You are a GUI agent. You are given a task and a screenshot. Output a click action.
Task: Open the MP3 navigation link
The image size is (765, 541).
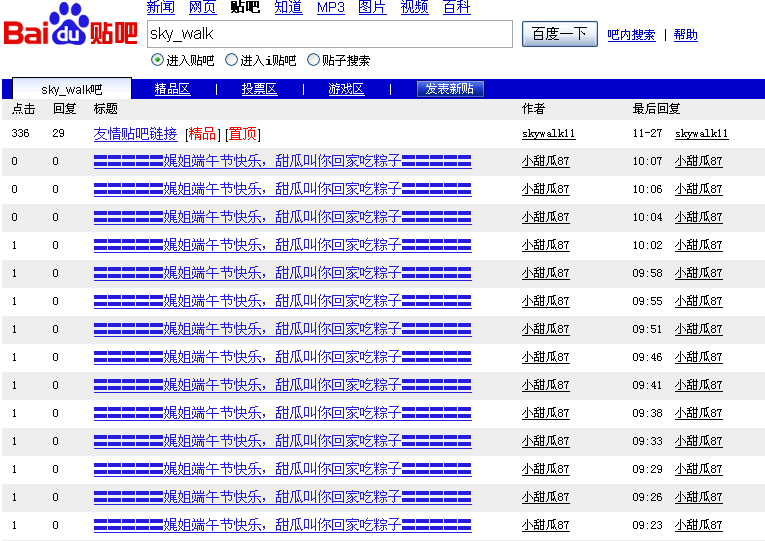tap(331, 7)
